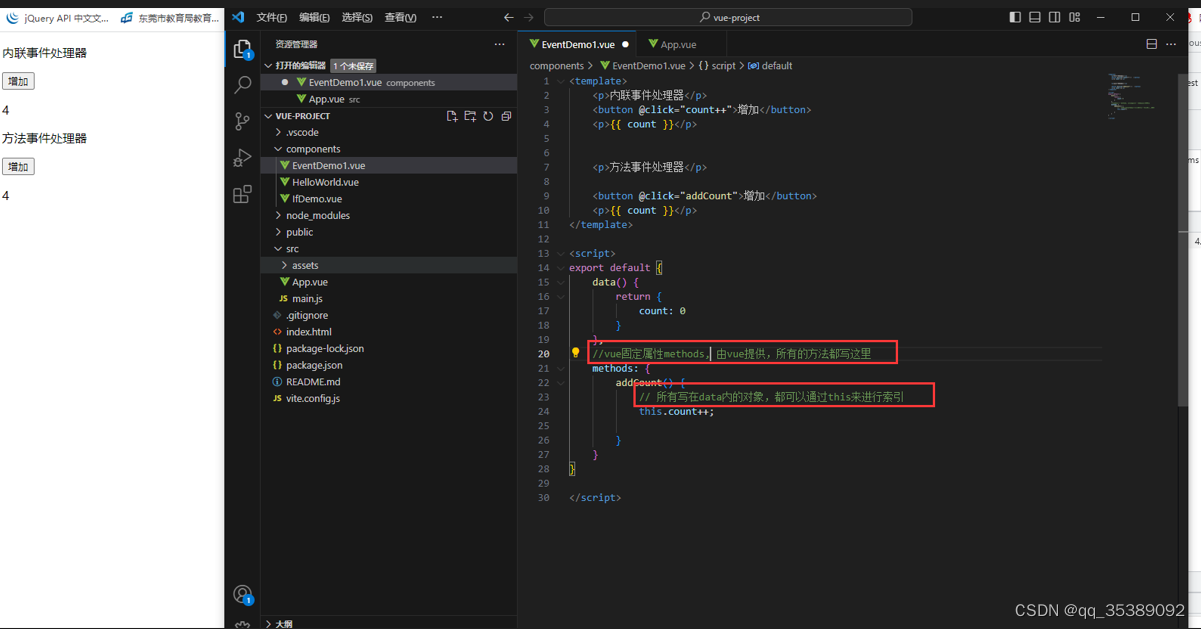Collapse the src folder
This screenshot has height=629, width=1201.
click(x=278, y=249)
